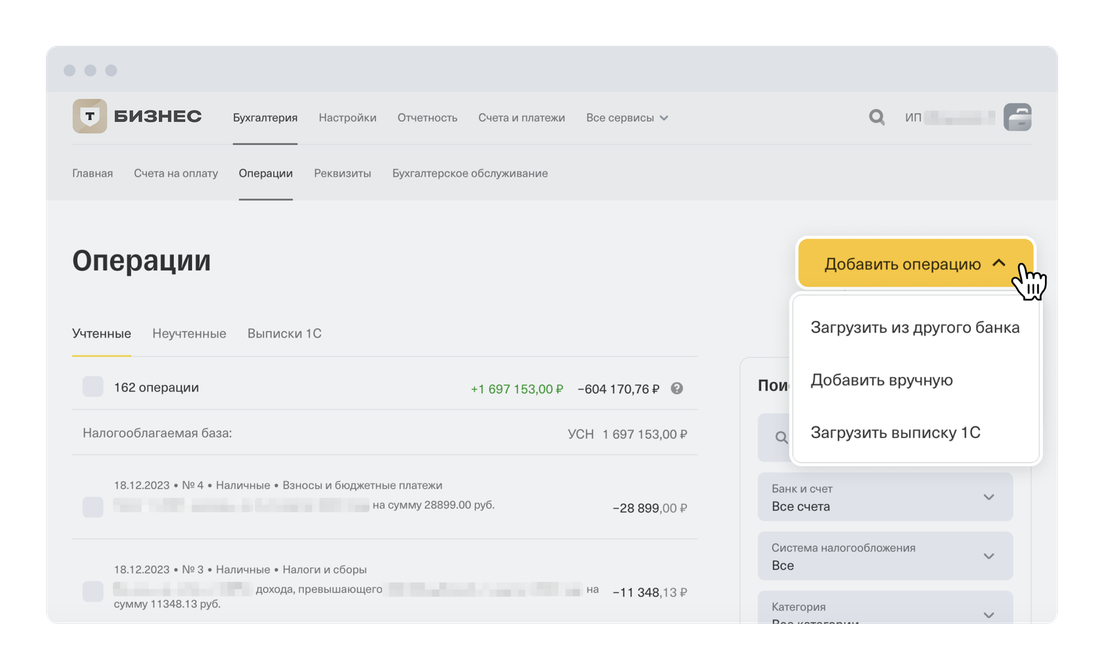This screenshot has width=1104, height=670.
Task: Select Загрузить выписку 1С option
Action: (x=895, y=433)
